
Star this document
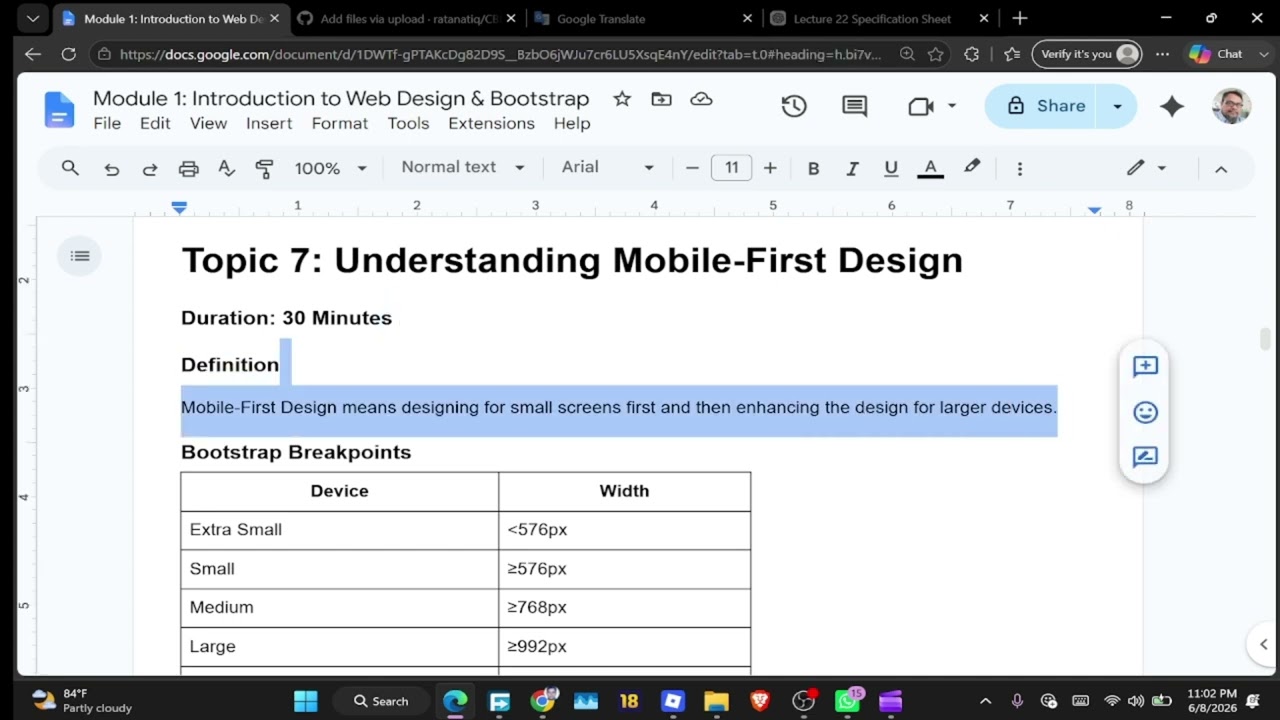click(622, 98)
